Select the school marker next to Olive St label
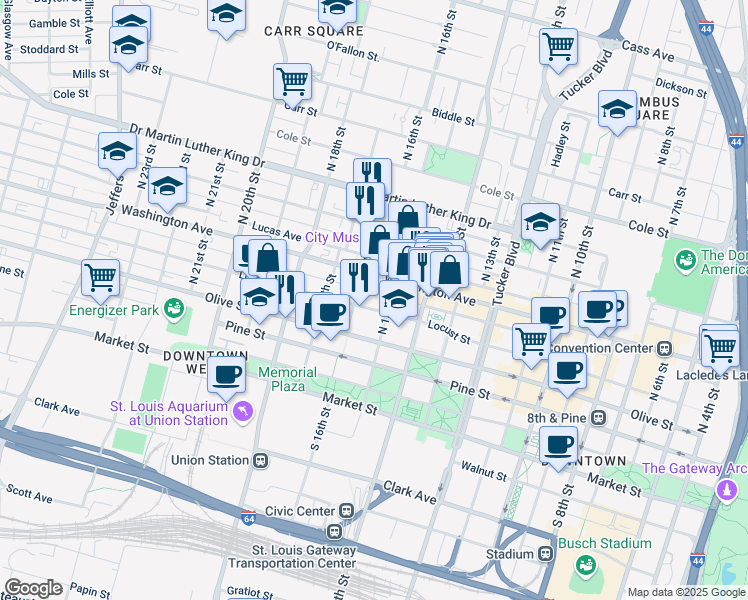Image resolution: width=748 pixels, height=600 pixels. (x=260, y=298)
